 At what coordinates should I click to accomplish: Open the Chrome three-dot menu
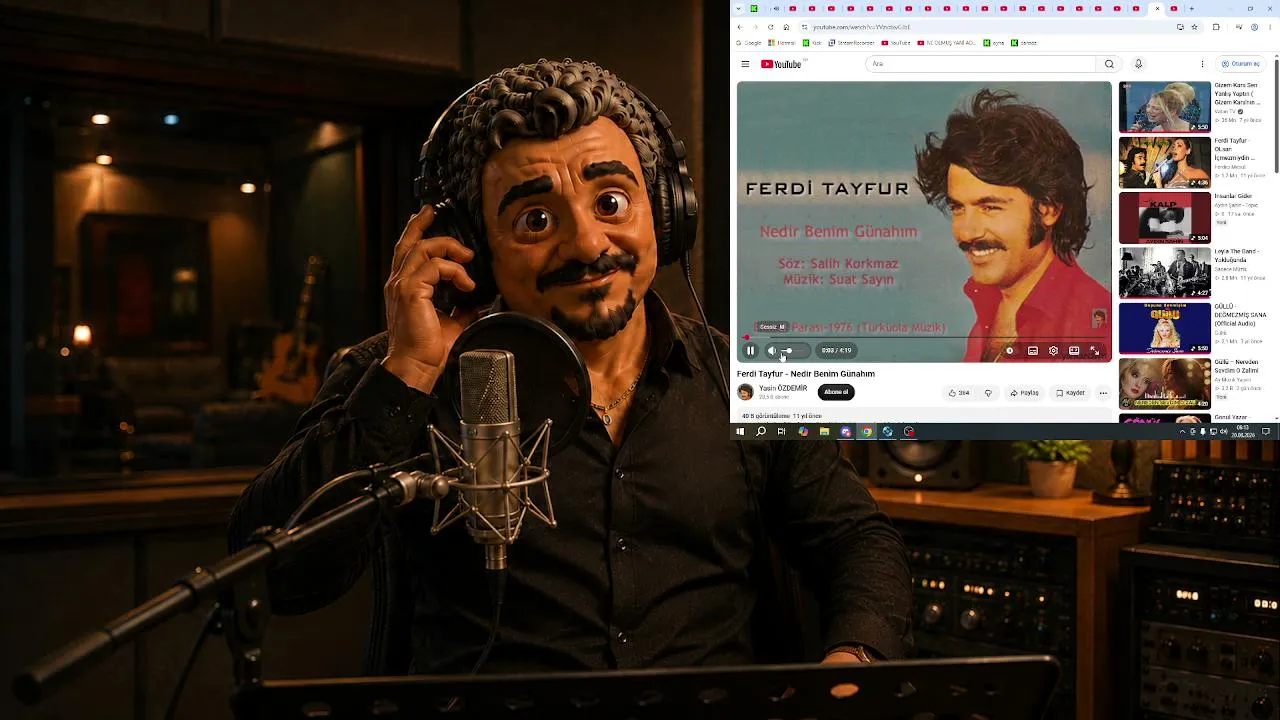[x=1270, y=27]
